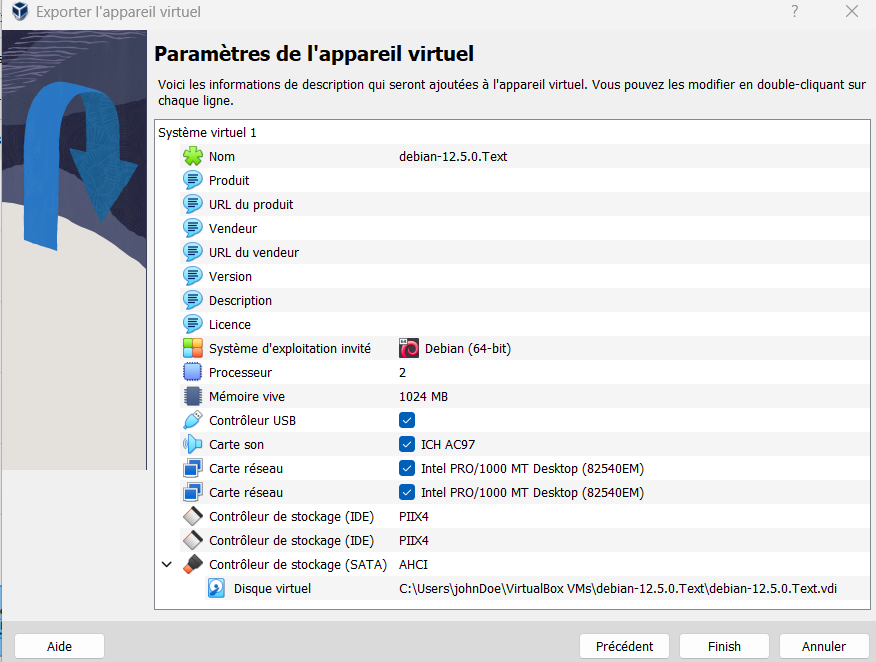The width and height of the screenshot is (876, 662).
Task: Click the speech bubble icon beside URL du vendeur
Action: coord(193,253)
